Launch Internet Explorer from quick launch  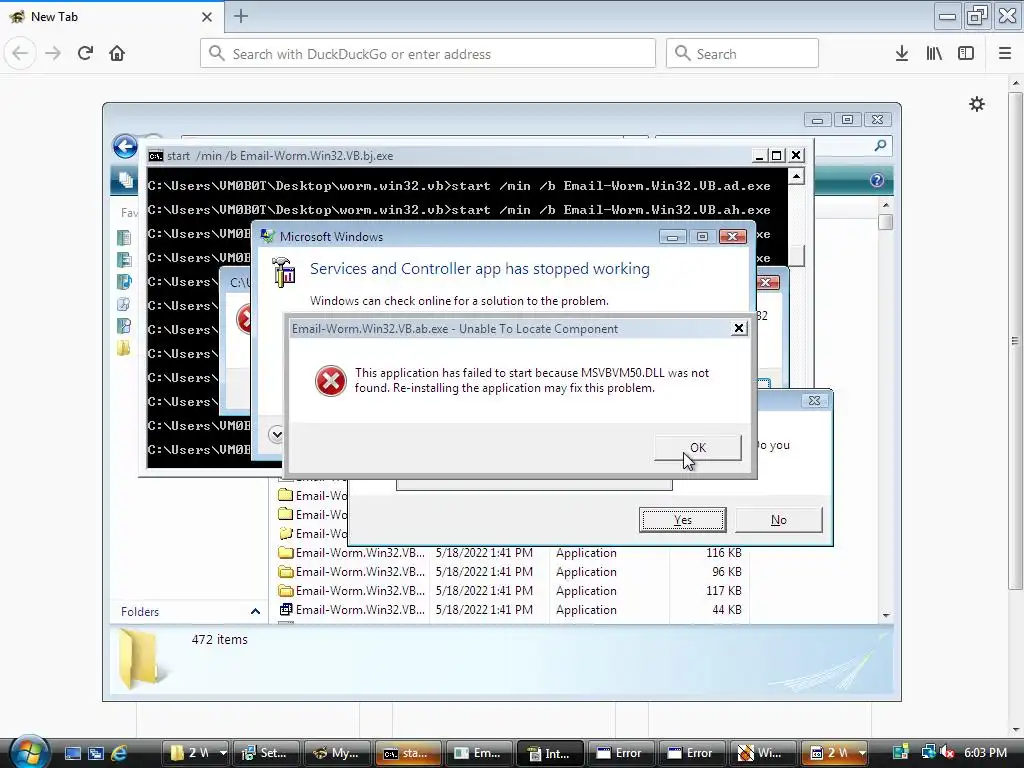point(119,754)
